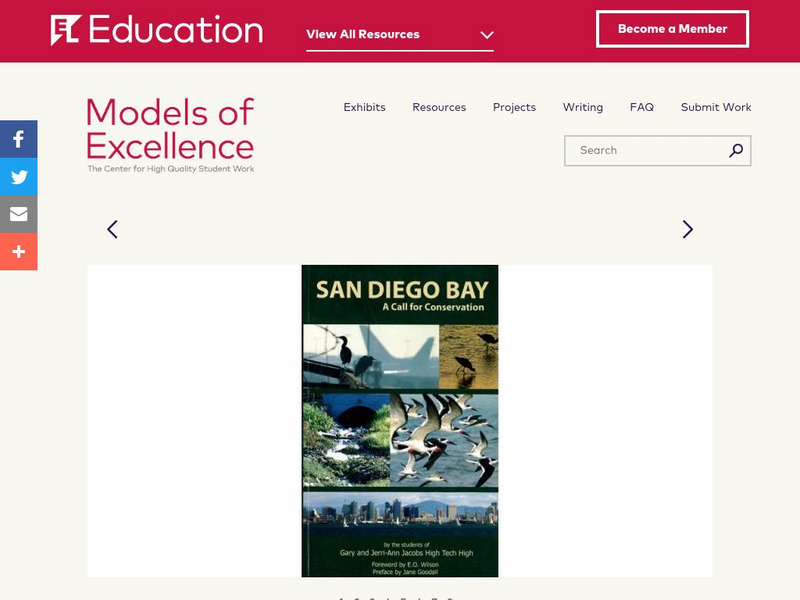Open the Models of Excellence home logo
This screenshot has height=600, width=800.
170,135
